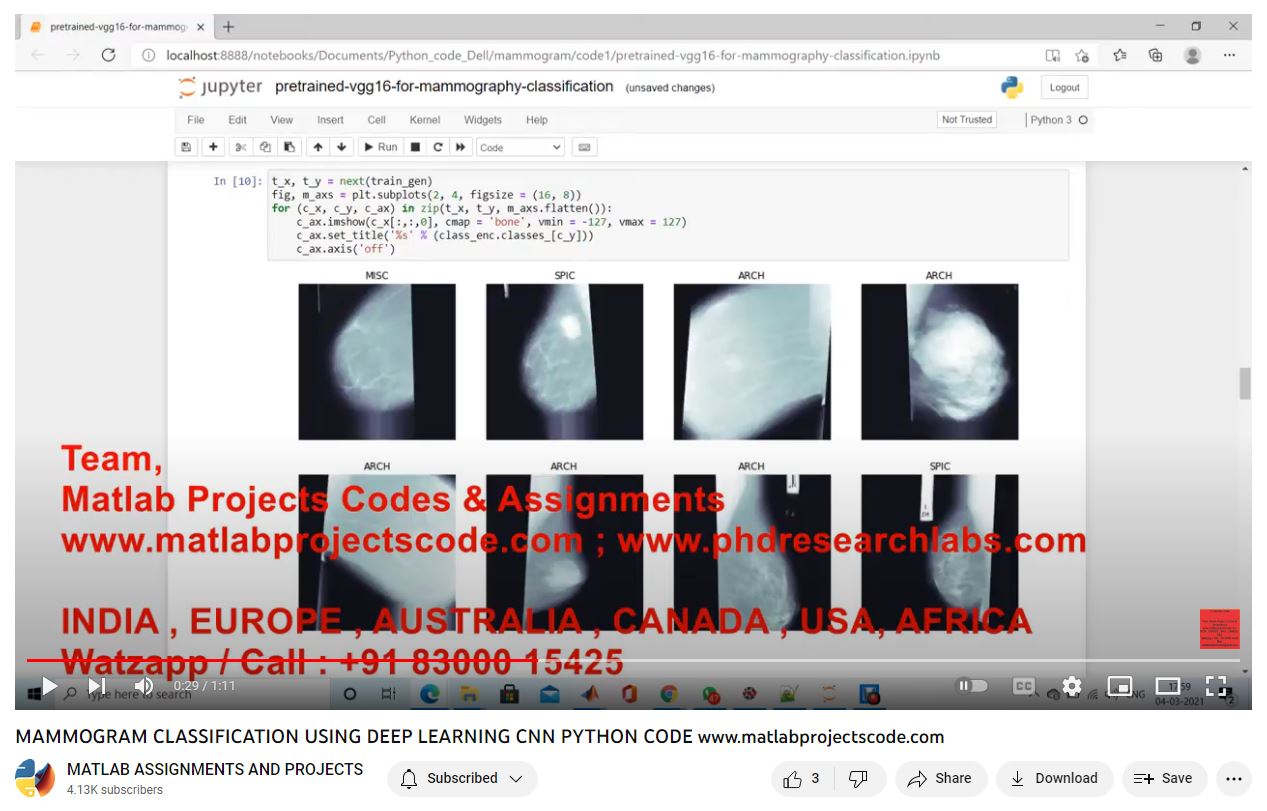1267x811 pixels.
Task: Open the Code cell type dropdown
Action: pos(520,147)
